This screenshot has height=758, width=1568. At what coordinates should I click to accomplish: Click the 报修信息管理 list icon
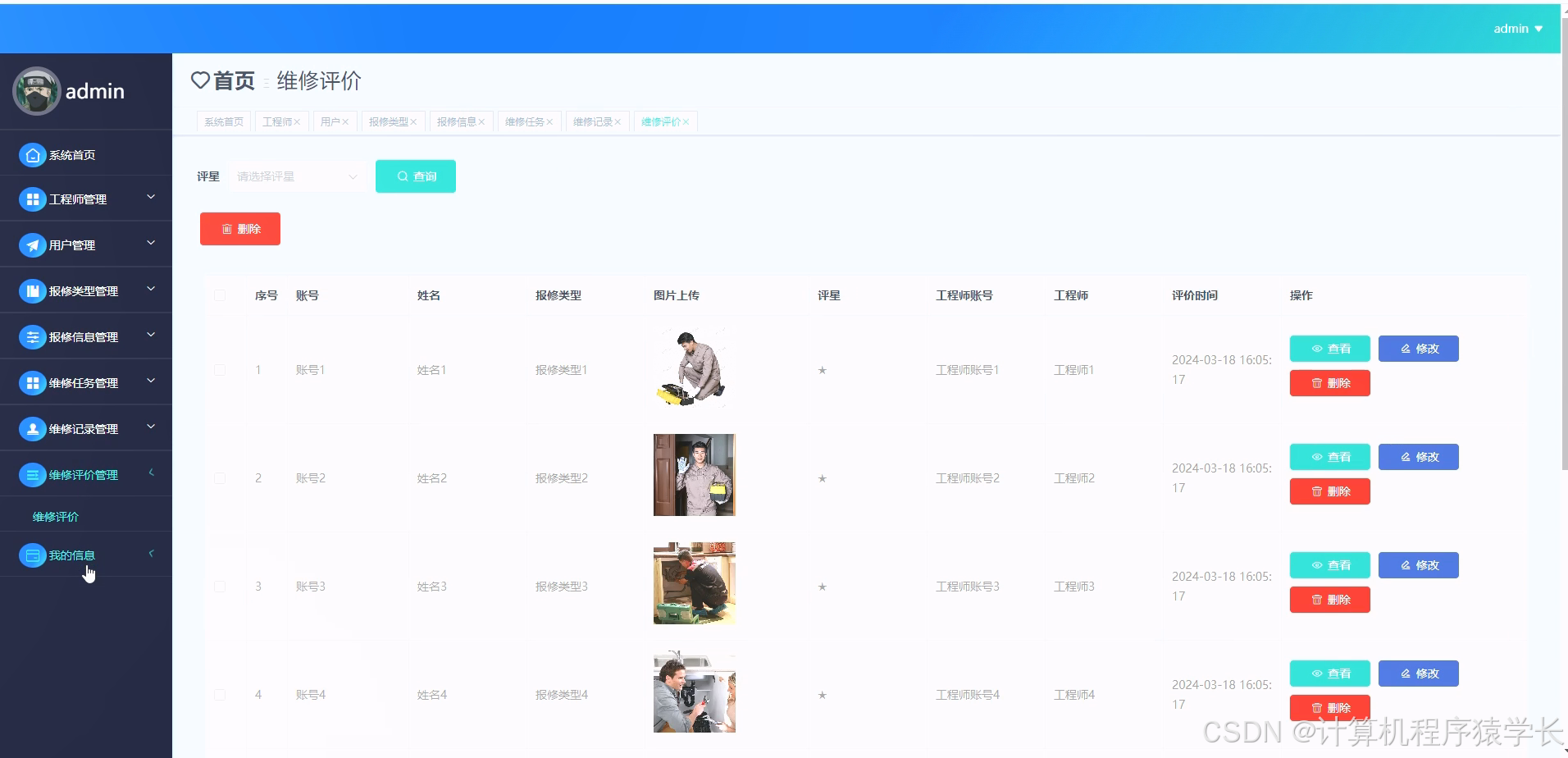tap(32, 336)
